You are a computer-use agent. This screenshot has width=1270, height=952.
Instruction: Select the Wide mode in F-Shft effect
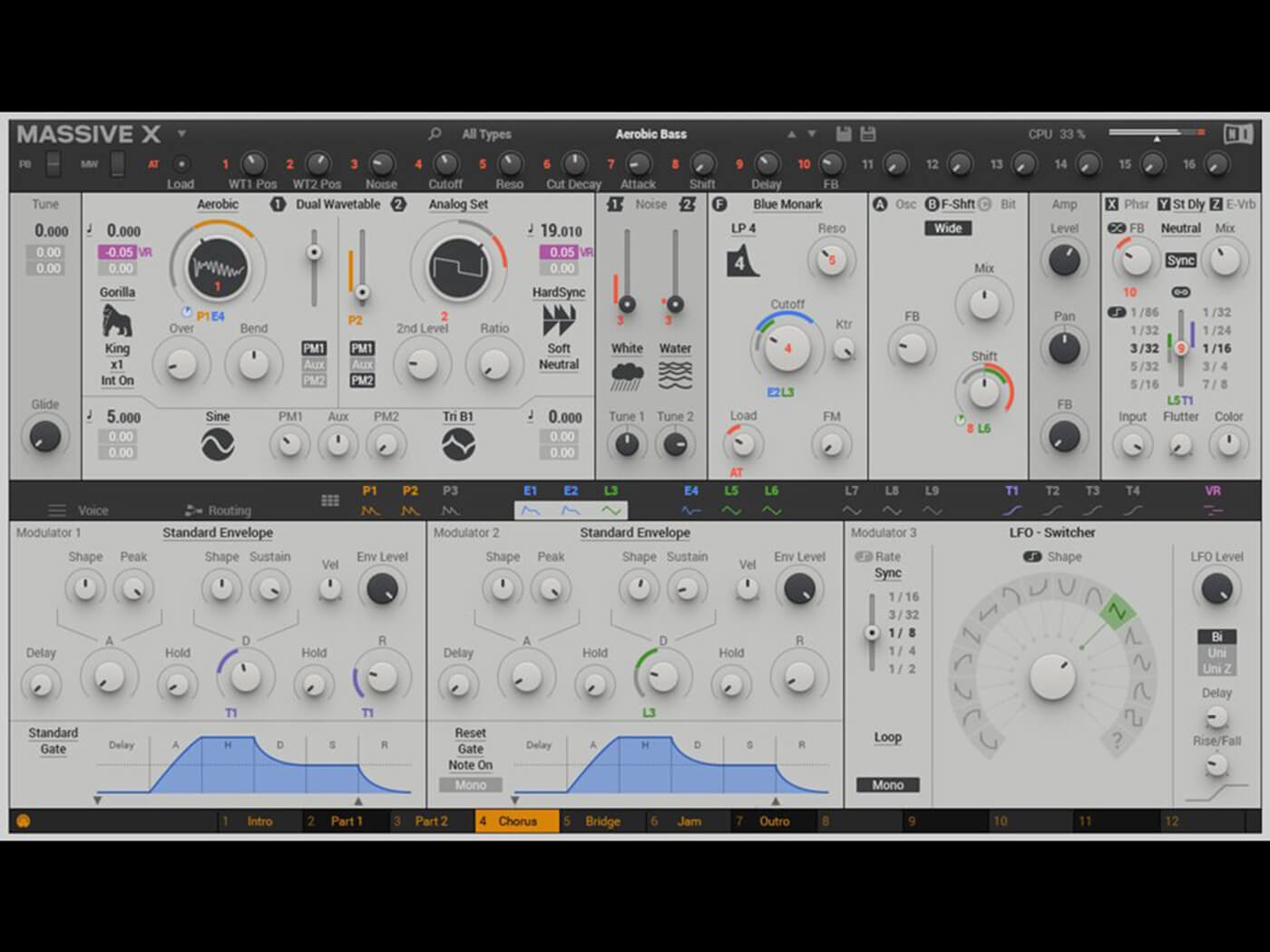(x=948, y=228)
